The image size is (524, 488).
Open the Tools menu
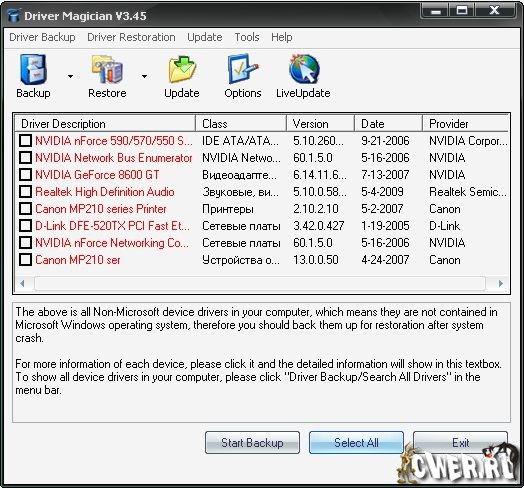247,37
